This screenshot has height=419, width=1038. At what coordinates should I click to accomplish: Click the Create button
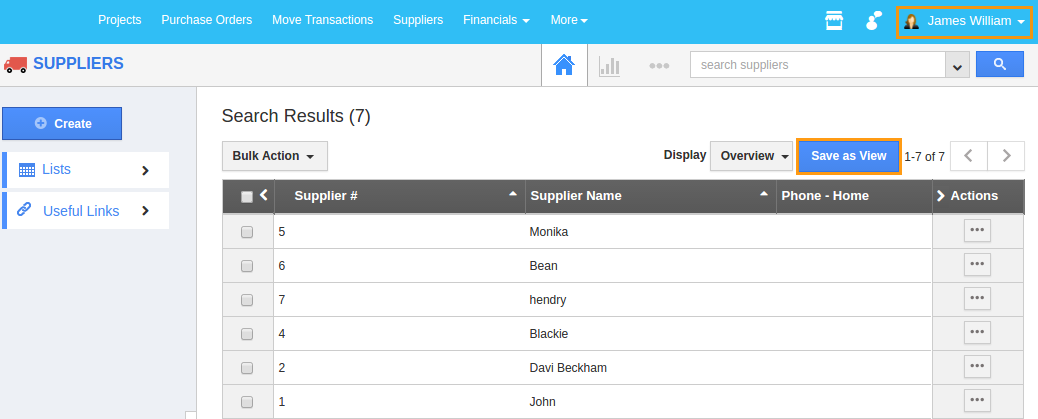tap(62, 124)
